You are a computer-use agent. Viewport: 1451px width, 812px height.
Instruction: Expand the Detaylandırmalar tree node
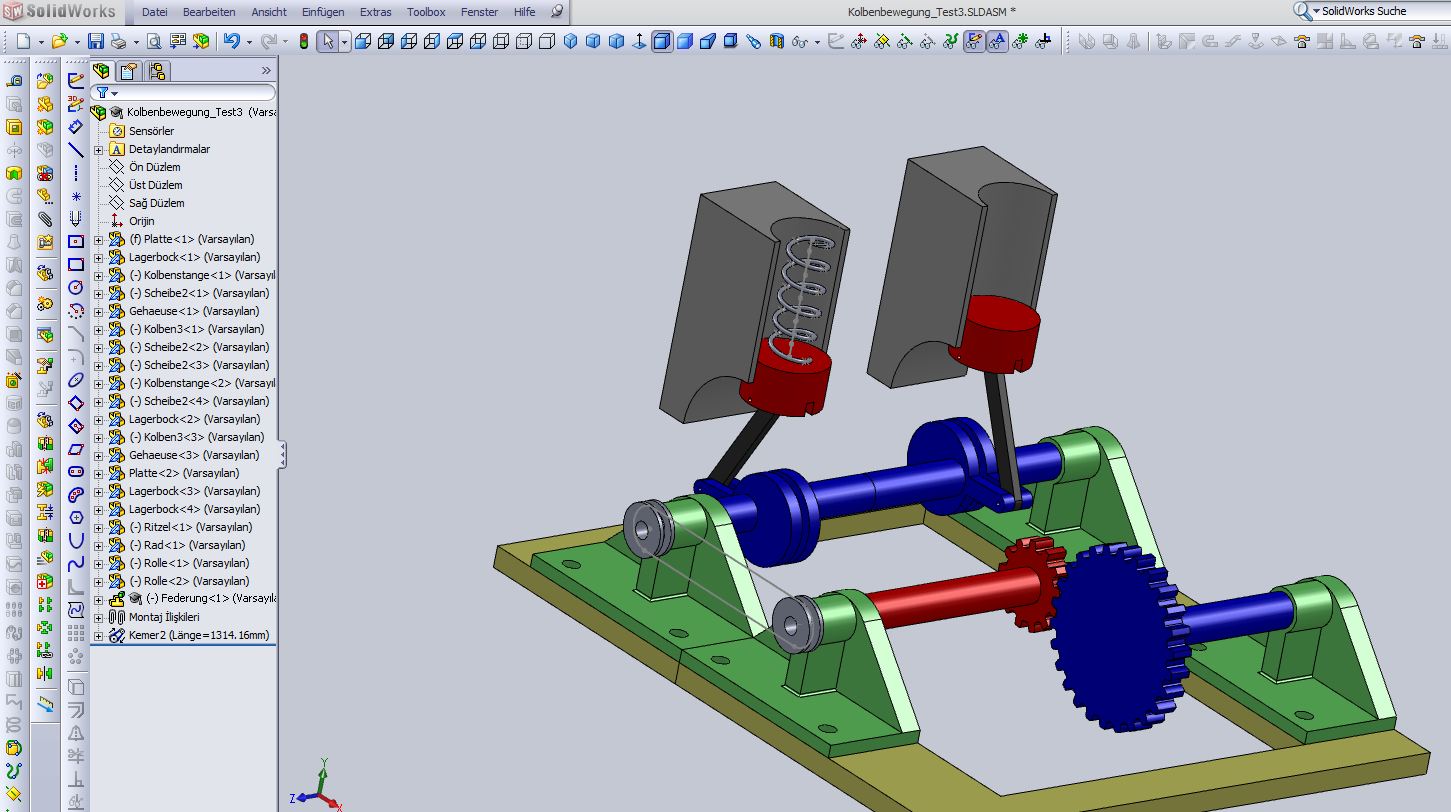(98, 150)
